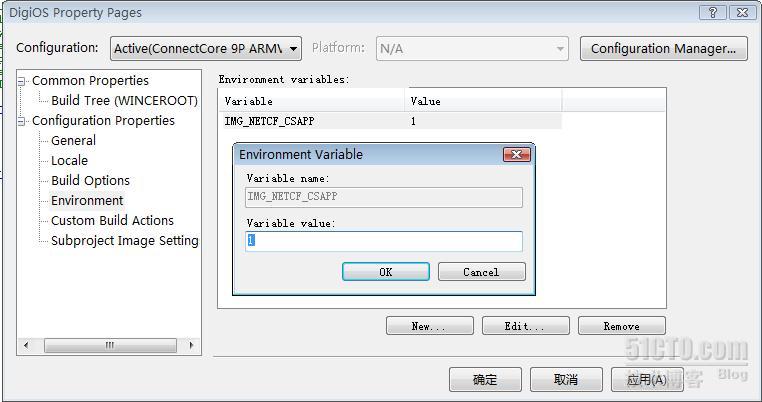Select Build Tree (WINCEROOT) tree item

[124, 101]
